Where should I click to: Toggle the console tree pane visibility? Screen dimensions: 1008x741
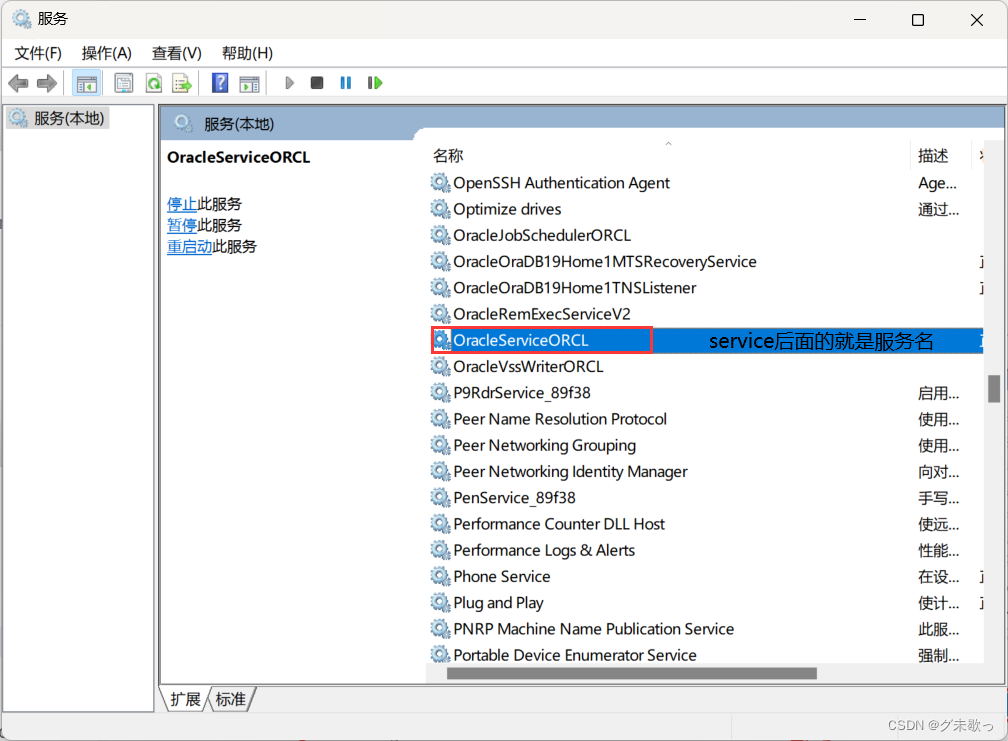(87, 82)
